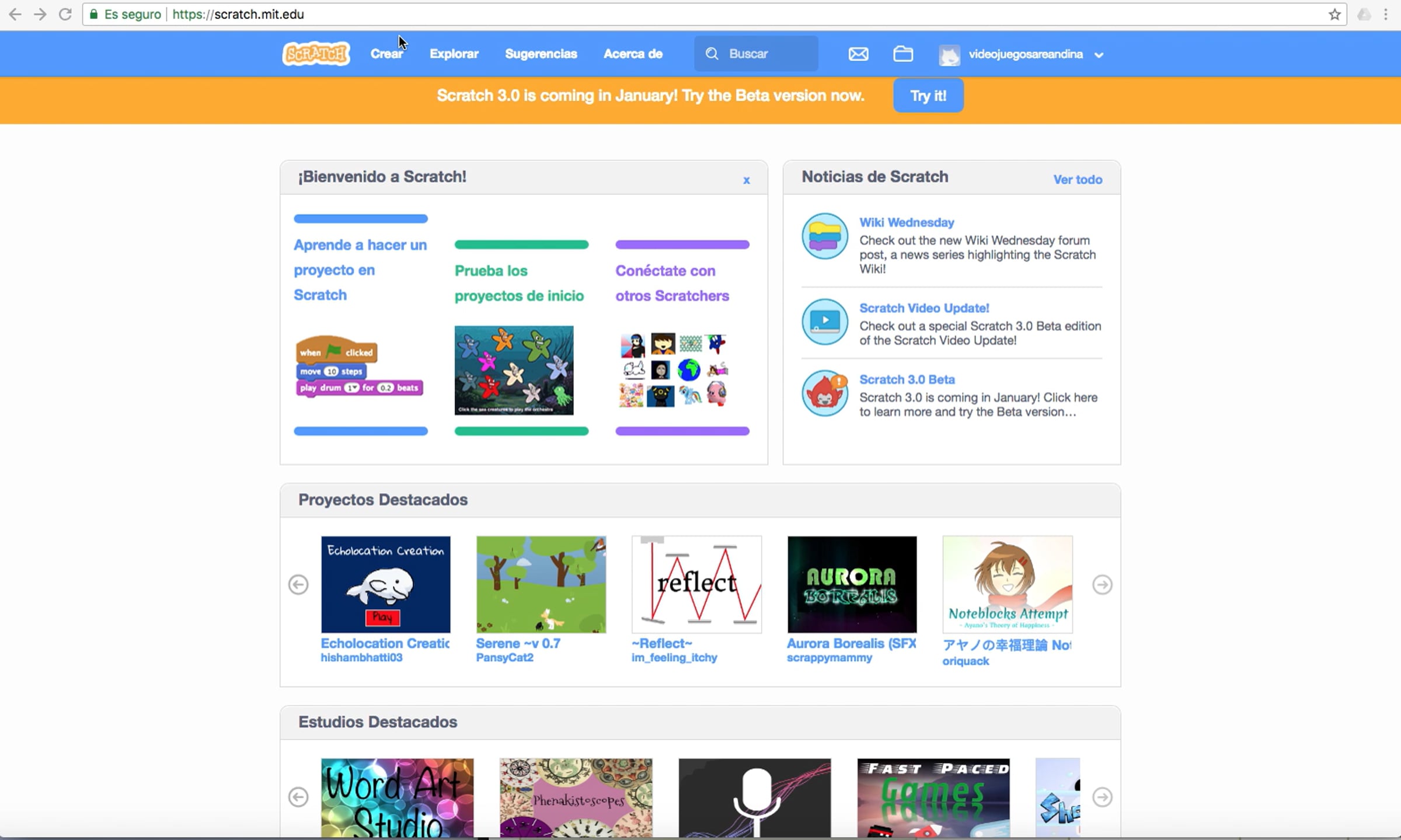Click the Wiki Wednesday news icon

(824, 236)
